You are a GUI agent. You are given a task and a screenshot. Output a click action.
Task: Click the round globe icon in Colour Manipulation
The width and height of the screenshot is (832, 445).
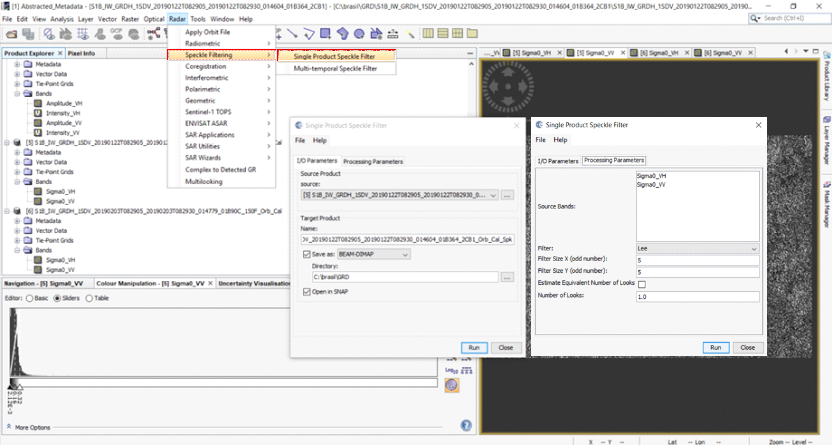pyautogui.click(x=451, y=384)
